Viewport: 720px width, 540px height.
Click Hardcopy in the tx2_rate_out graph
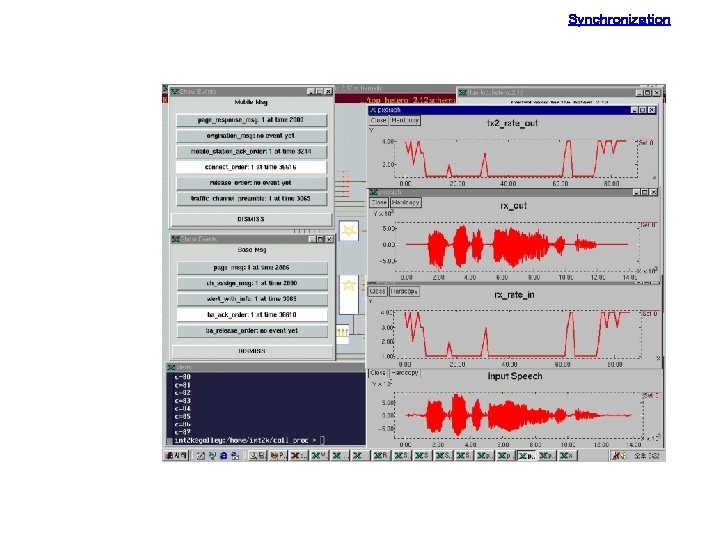(x=405, y=120)
